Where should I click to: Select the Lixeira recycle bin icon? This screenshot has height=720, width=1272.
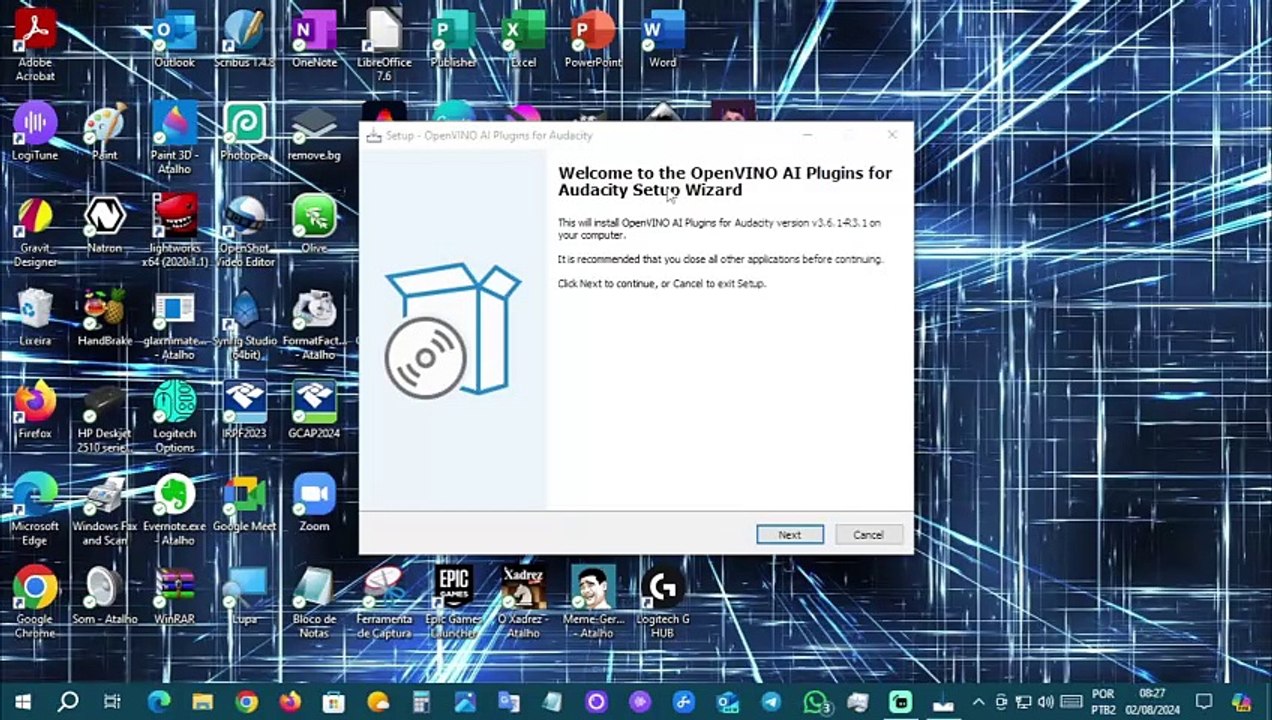coord(35,317)
